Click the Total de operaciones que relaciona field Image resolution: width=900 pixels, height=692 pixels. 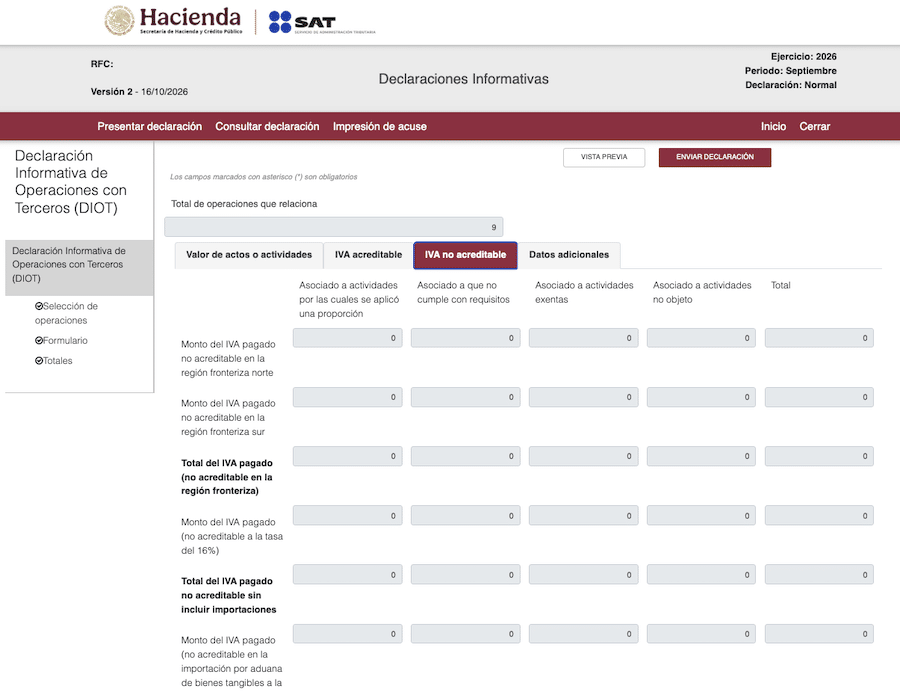333,227
